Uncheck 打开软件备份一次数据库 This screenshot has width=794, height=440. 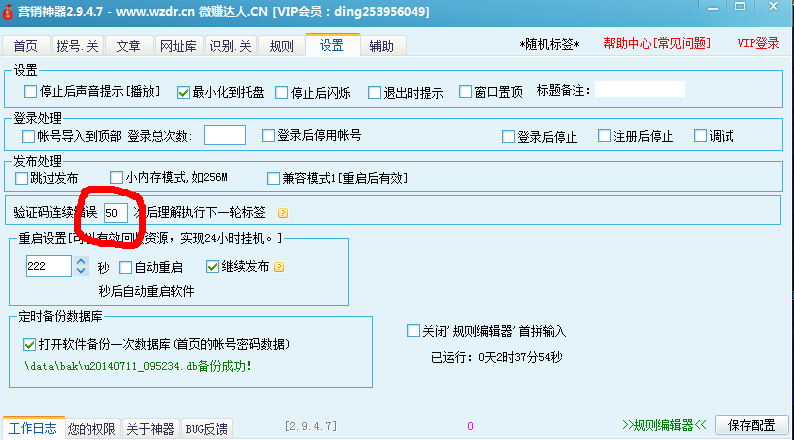28,344
